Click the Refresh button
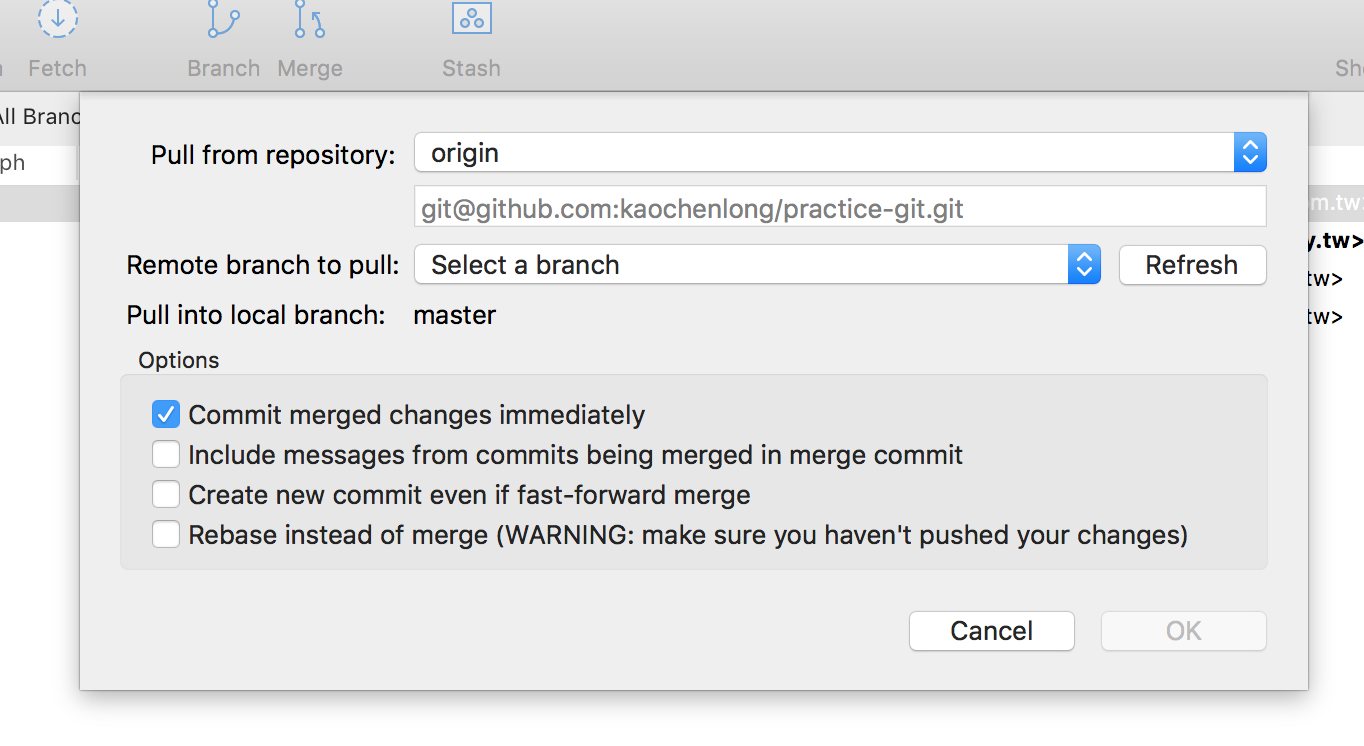This screenshot has height=746, width=1364. [x=1192, y=265]
